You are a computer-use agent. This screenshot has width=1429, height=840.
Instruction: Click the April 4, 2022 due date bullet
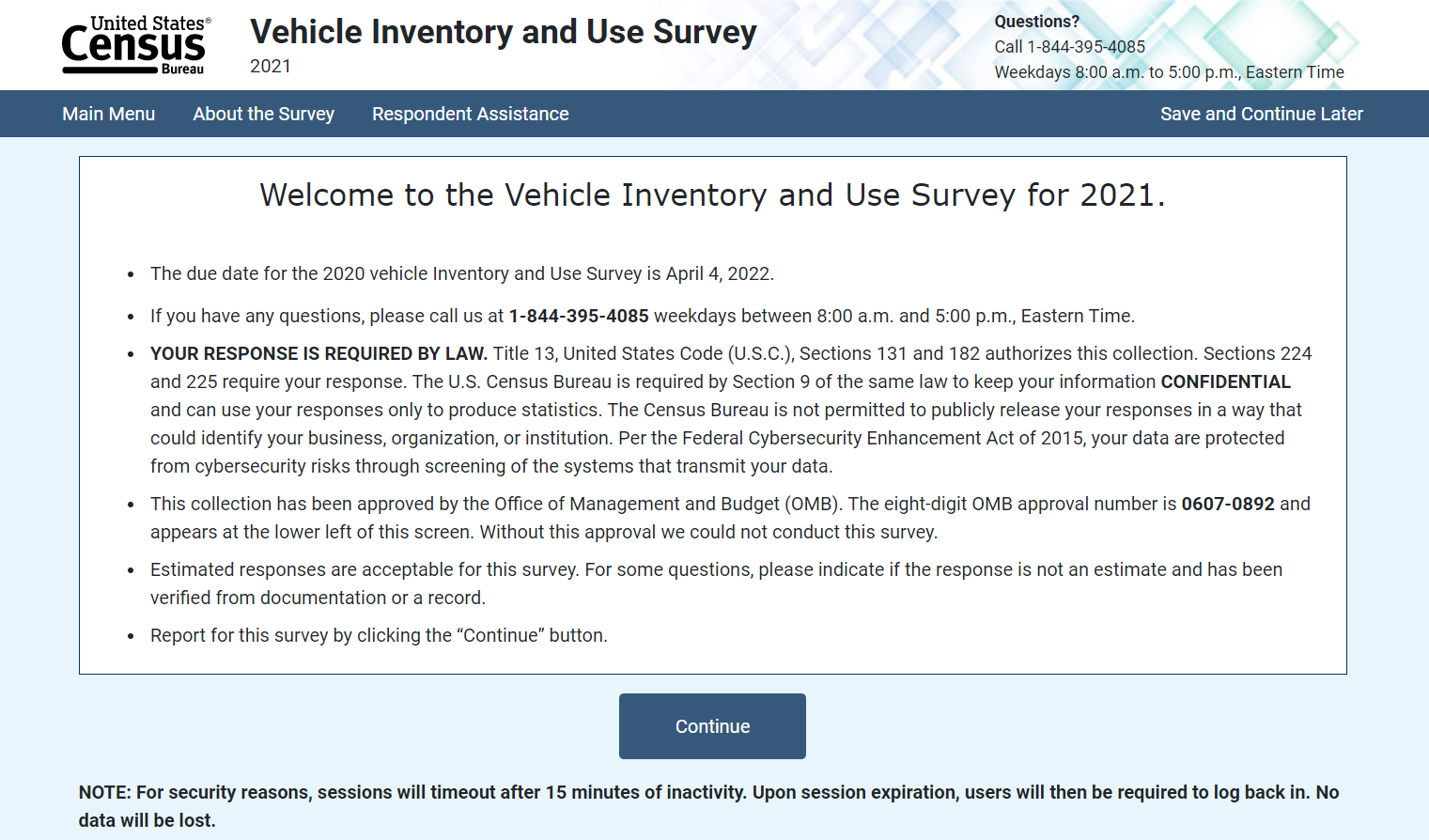(x=462, y=273)
